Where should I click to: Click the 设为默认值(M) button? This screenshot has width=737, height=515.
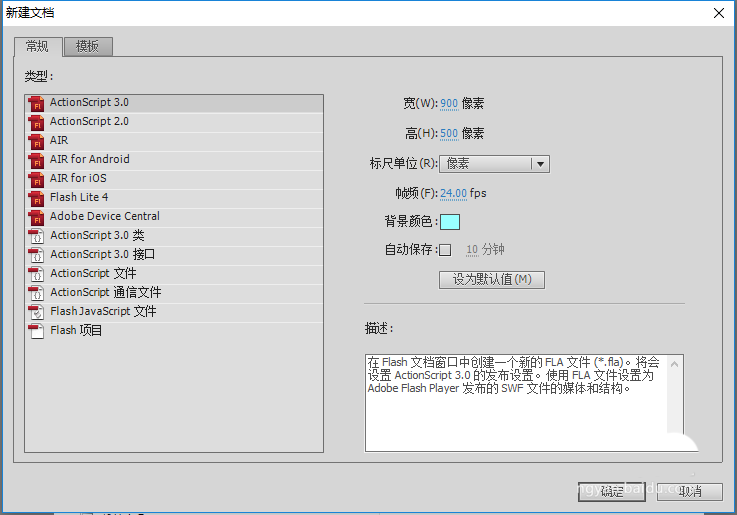point(492,280)
